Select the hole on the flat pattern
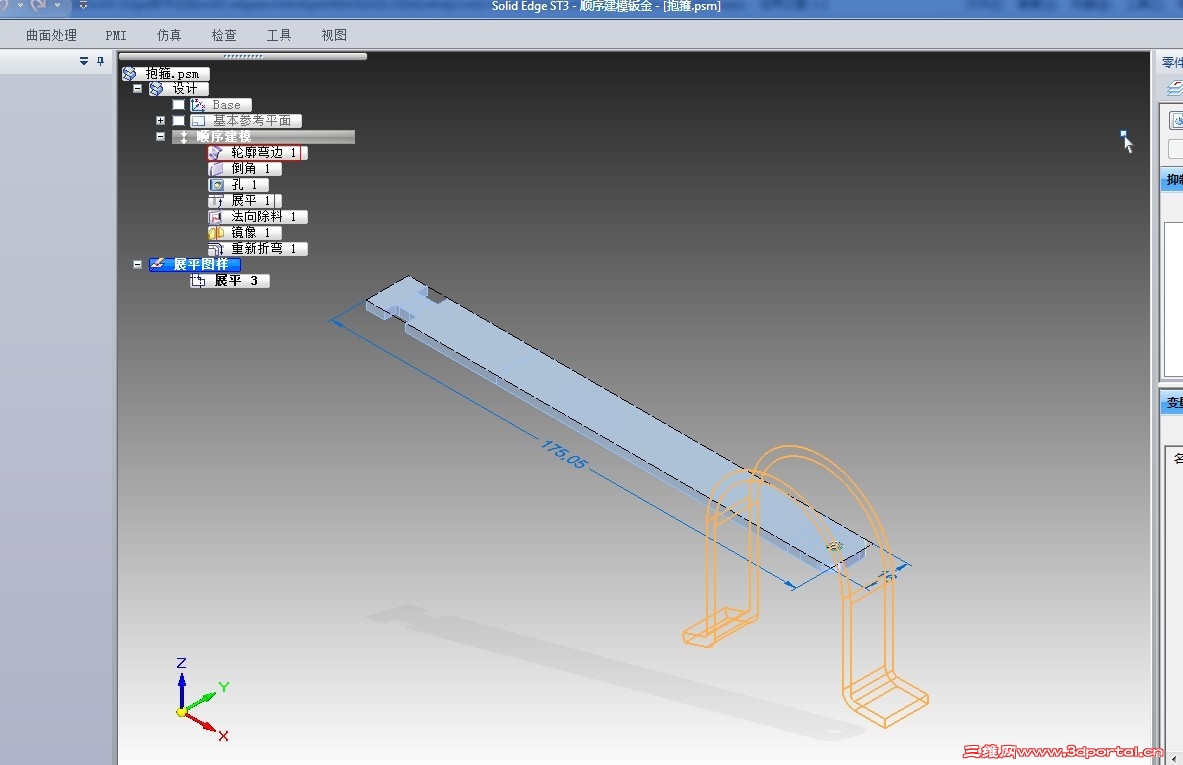1183x765 pixels. pos(834,546)
